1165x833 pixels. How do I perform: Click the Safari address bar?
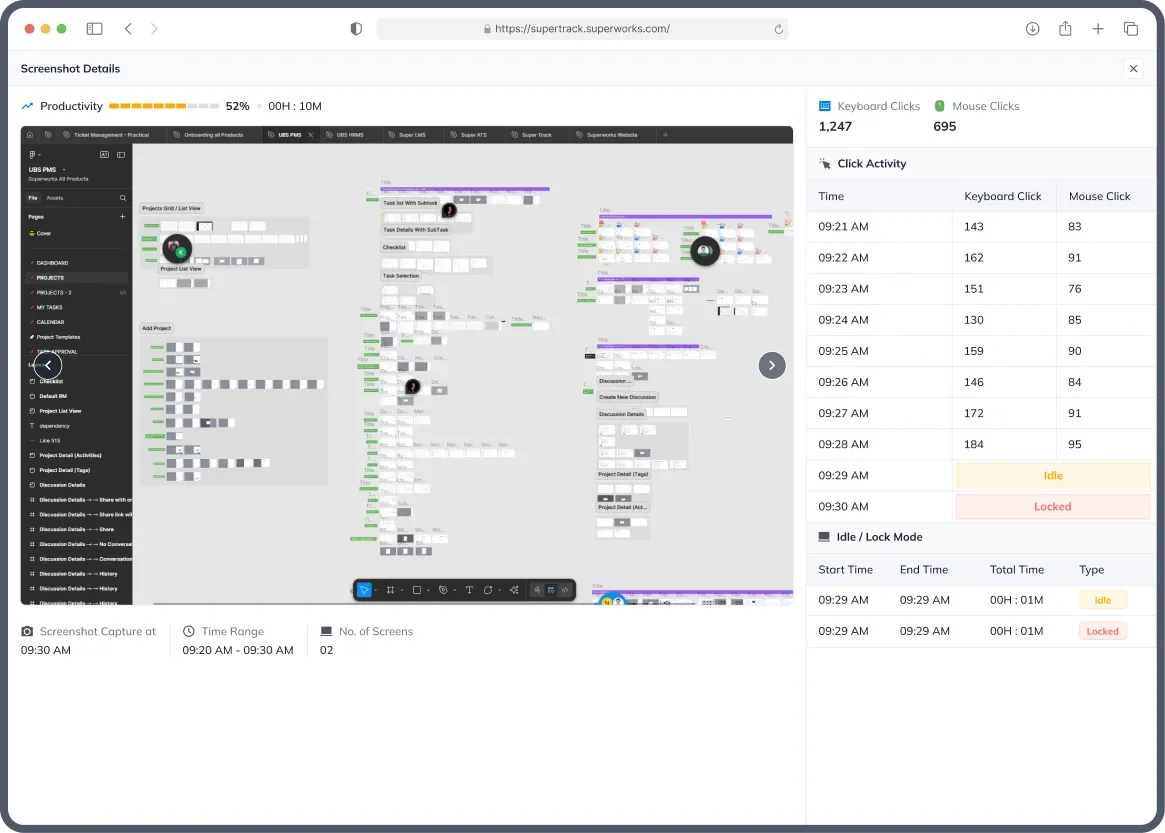(x=582, y=28)
